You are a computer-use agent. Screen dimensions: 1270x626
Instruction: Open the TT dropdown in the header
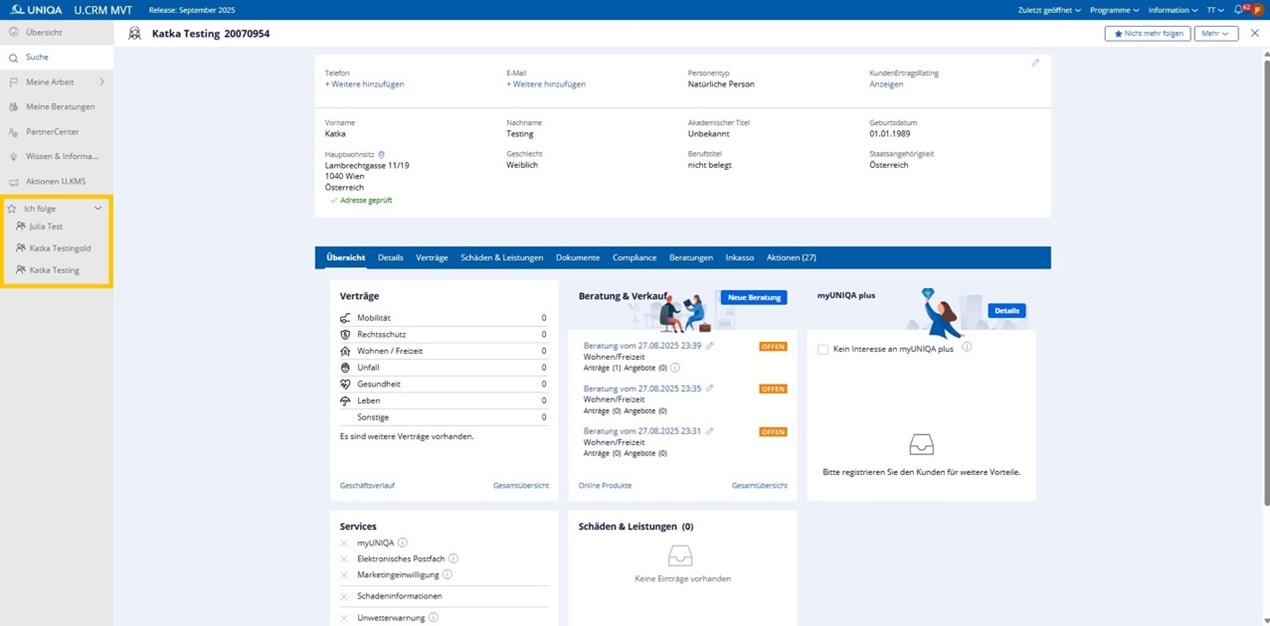(x=1216, y=10)
